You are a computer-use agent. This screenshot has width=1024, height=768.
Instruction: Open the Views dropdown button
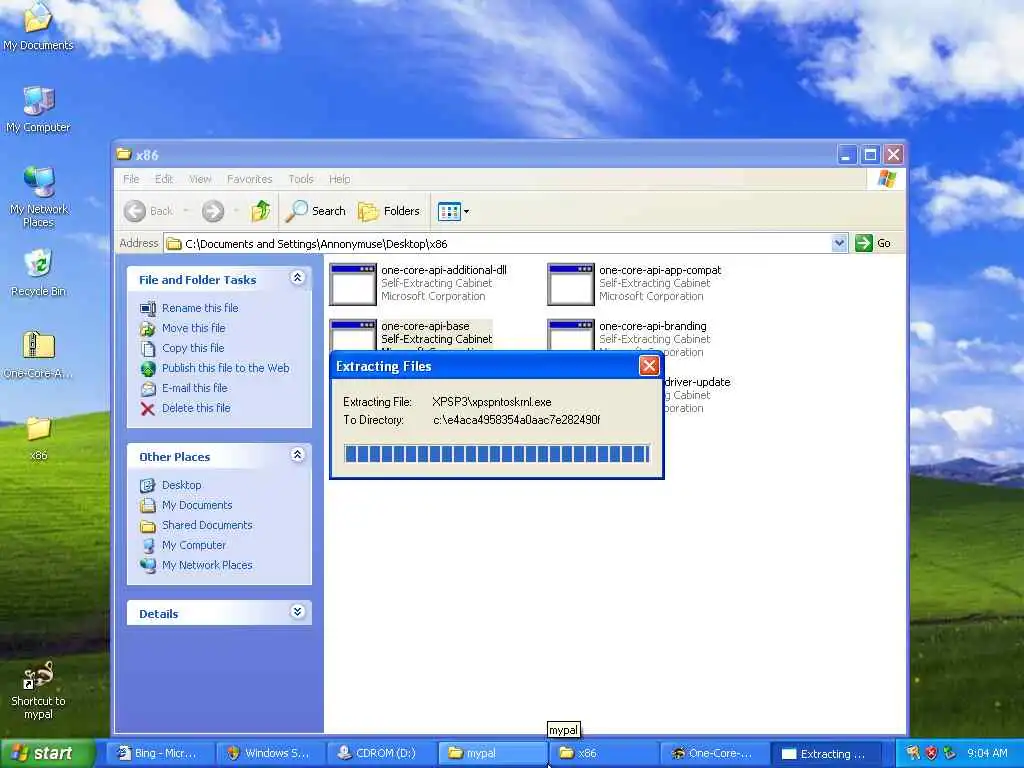tap(453, 211)
